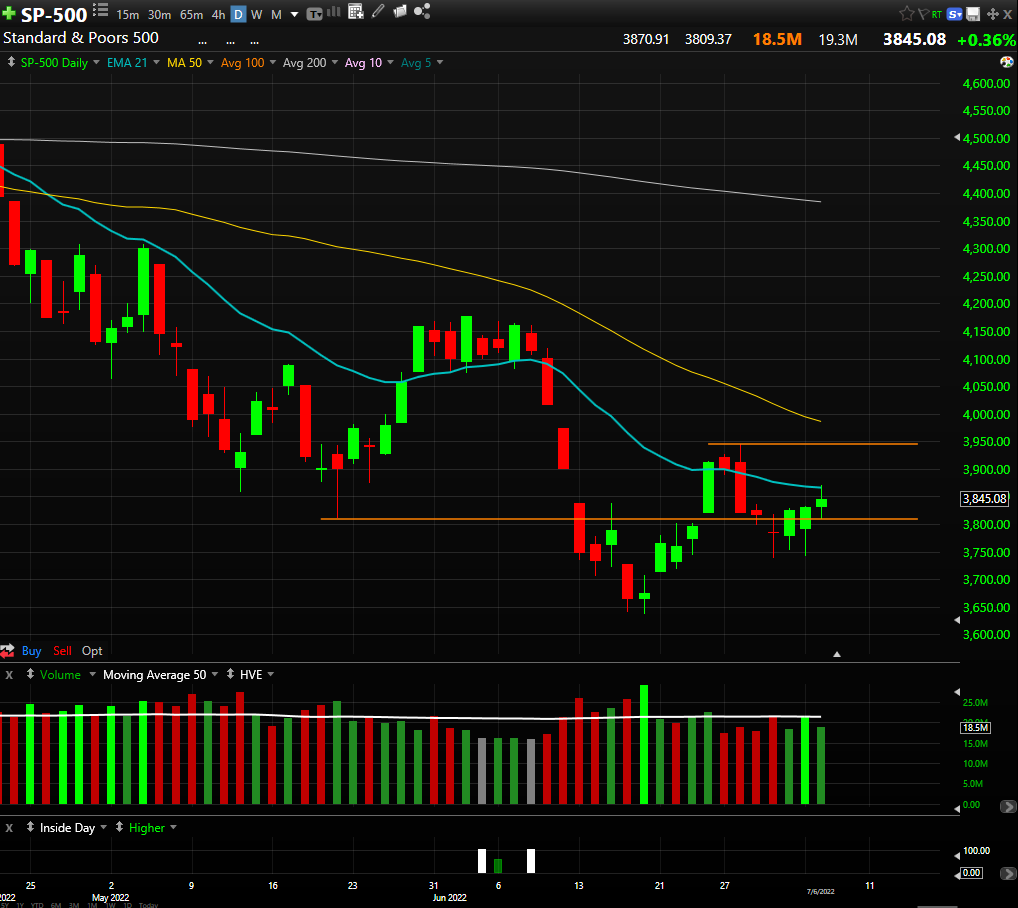Click scroll button at right of volume pane

pos(1008,806)
